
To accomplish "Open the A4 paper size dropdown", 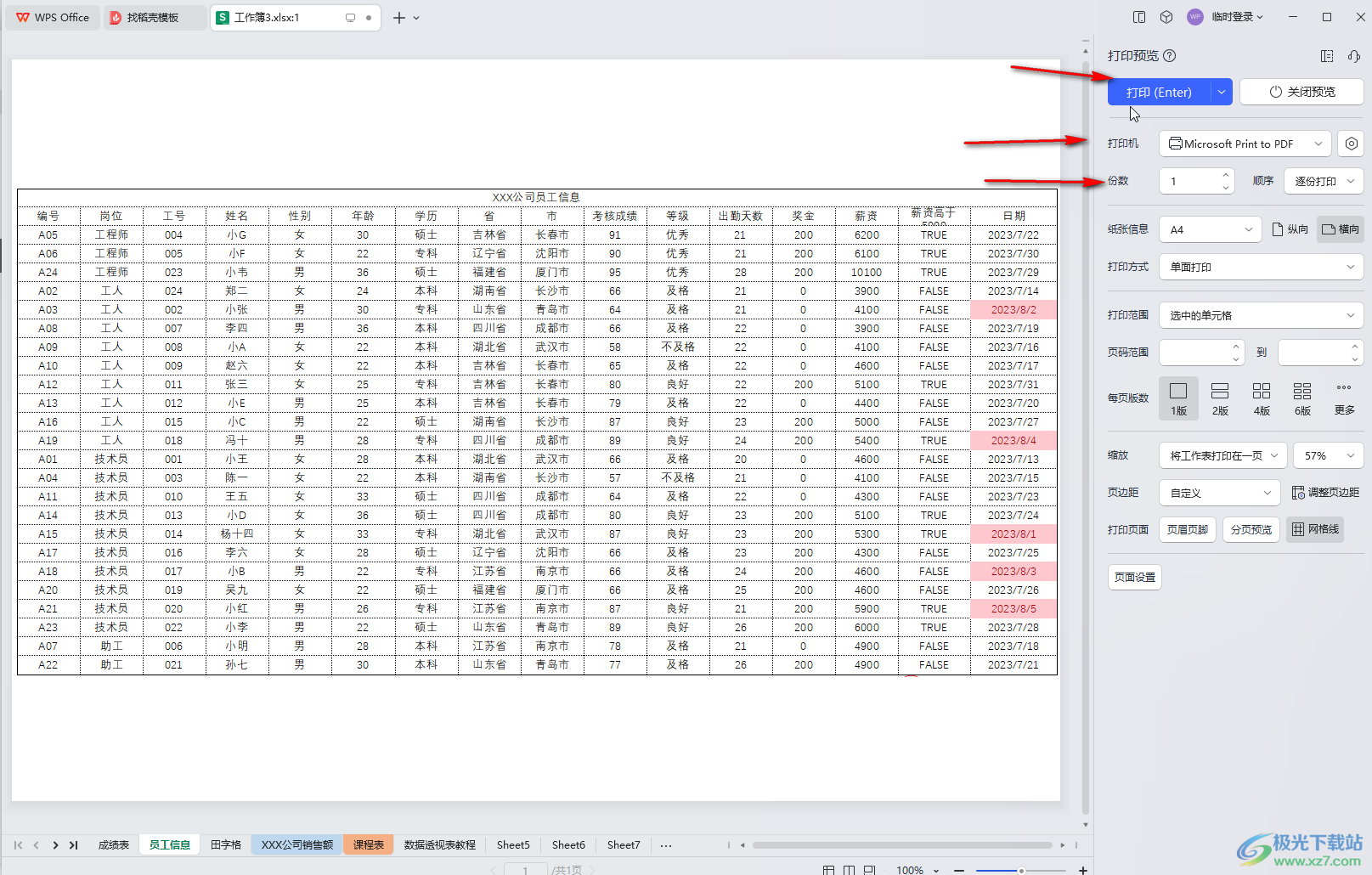I will point(1211,229).
